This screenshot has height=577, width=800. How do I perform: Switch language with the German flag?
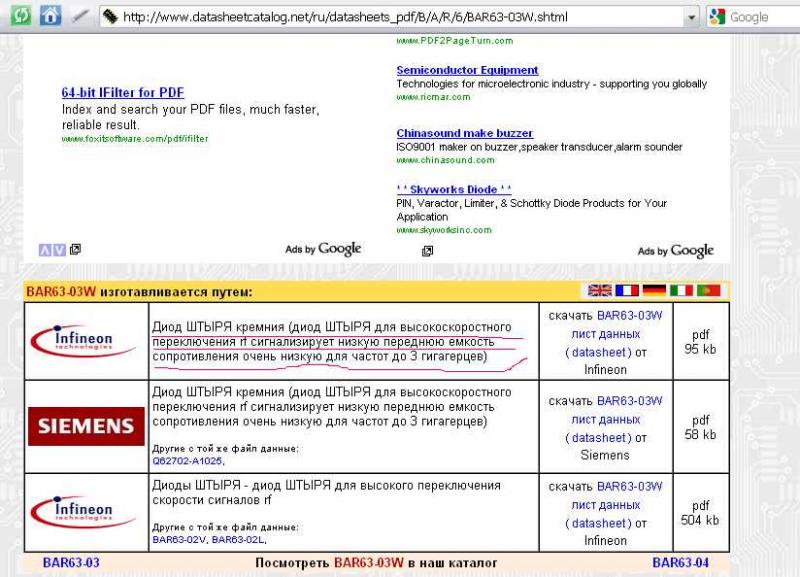click(x=654, y=290)
